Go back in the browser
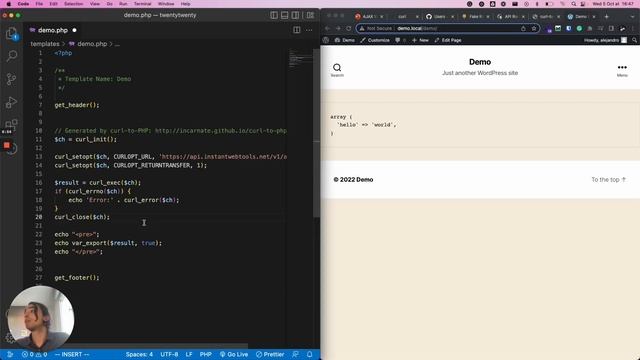This screenshot has width=640, height=360. [327, 28]
